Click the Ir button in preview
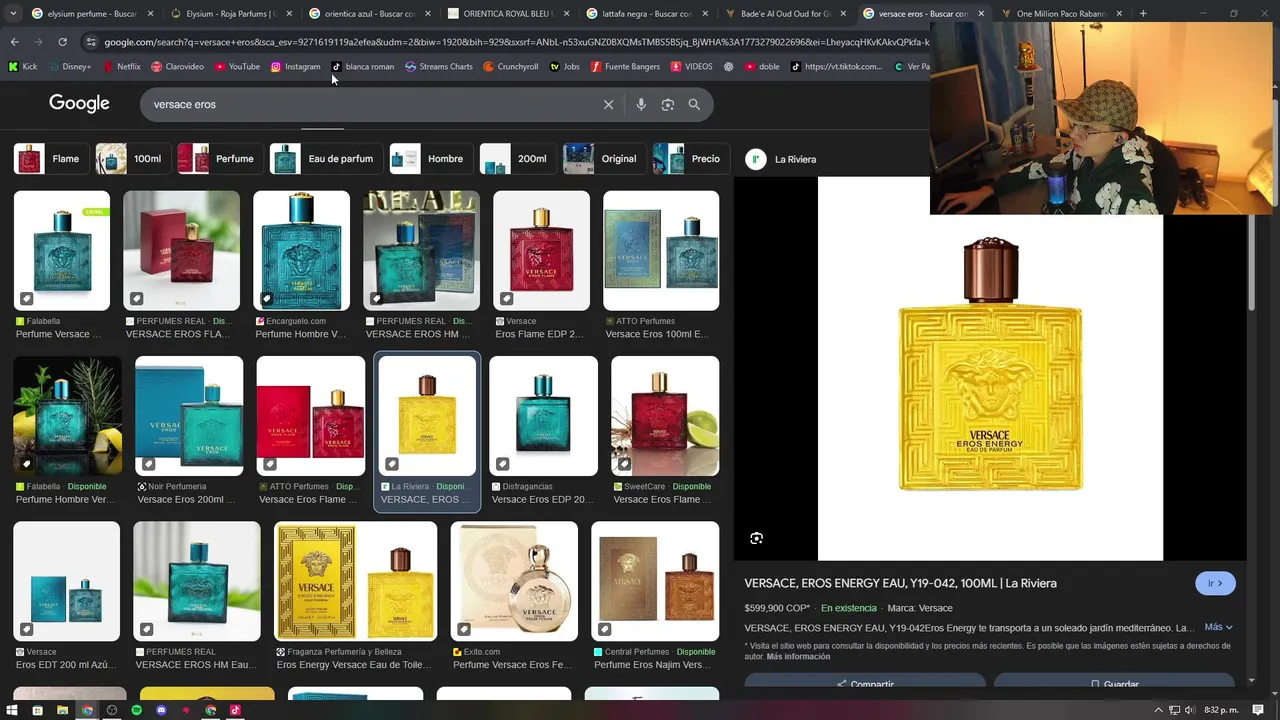 1215,583
